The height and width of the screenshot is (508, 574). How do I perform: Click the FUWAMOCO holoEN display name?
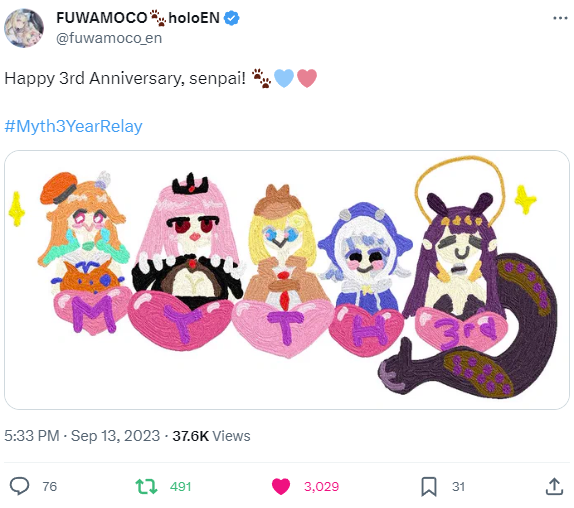[138, 18]
